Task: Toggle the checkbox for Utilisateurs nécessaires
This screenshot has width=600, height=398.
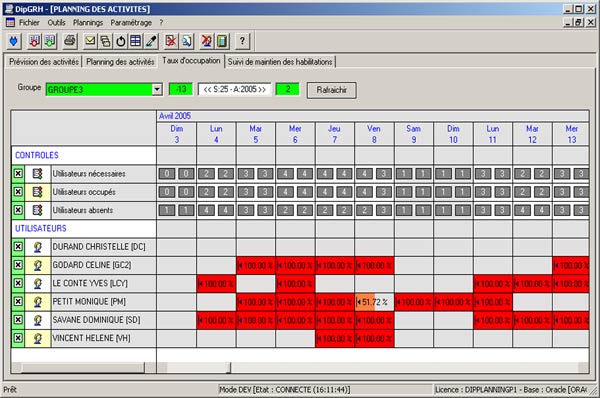Action: click(x=18, y=174)
